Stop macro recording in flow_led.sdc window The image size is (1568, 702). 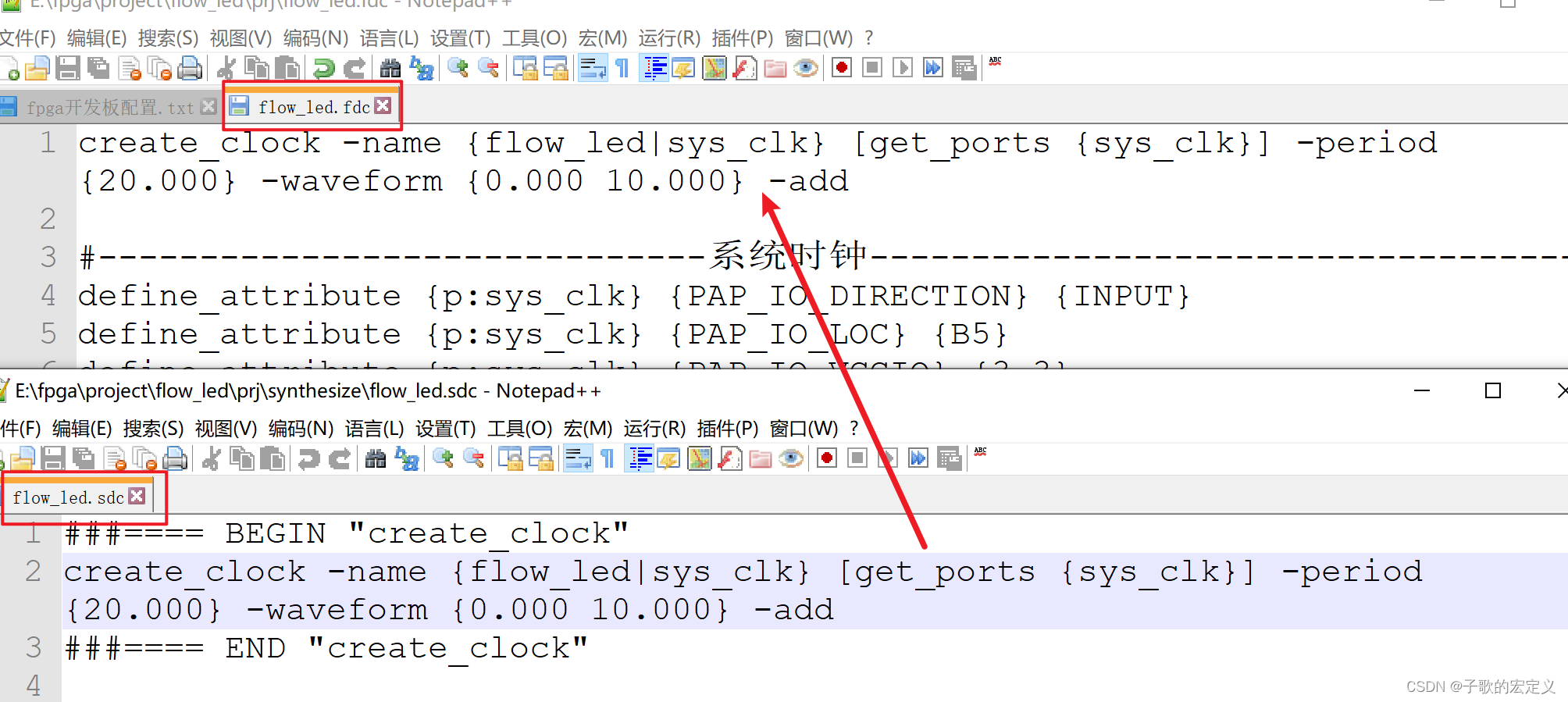click(857, 458)
